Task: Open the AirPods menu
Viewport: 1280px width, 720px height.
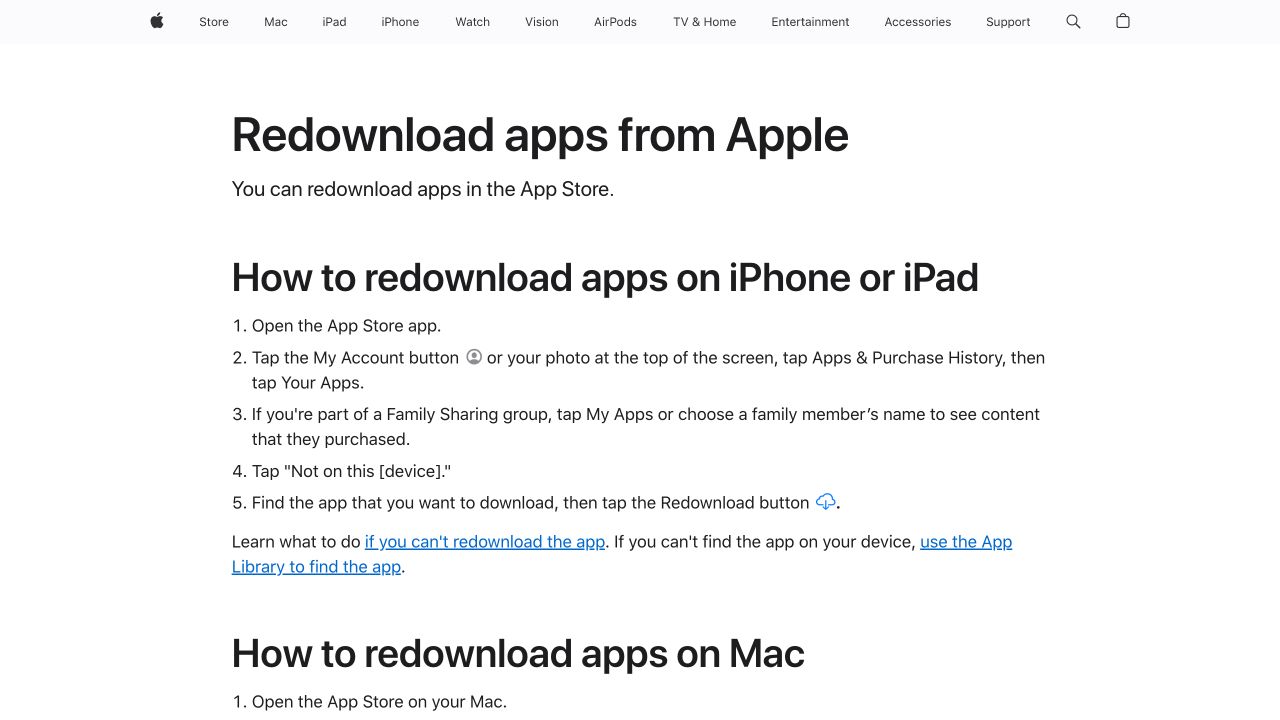Action: coord(615,22)
